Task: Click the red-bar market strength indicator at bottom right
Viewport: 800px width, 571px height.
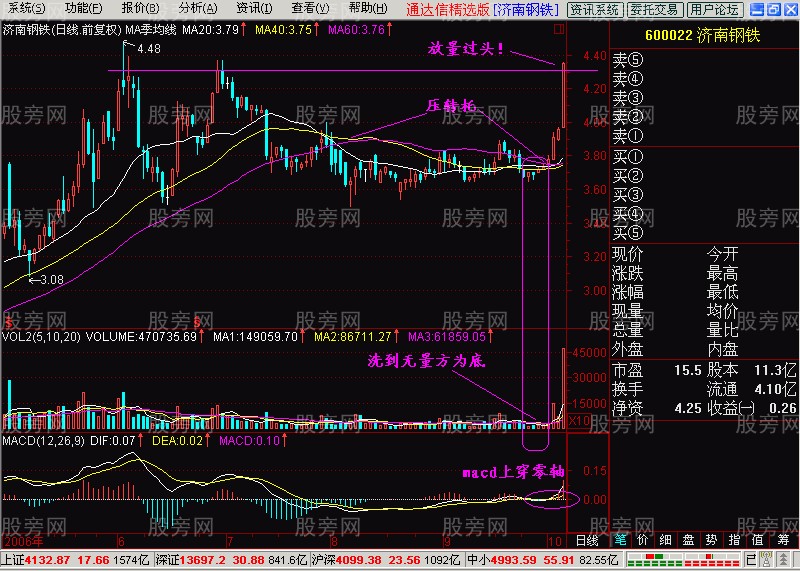Action: click(x=712, y=559)
